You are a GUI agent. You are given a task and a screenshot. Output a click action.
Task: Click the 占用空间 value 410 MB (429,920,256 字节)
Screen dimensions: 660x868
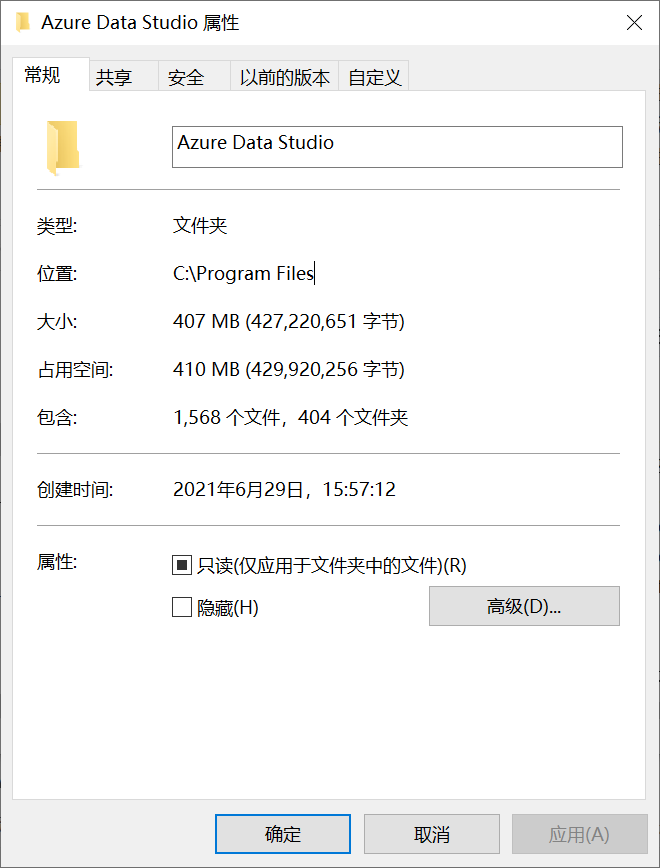click(x=288, y=369)
